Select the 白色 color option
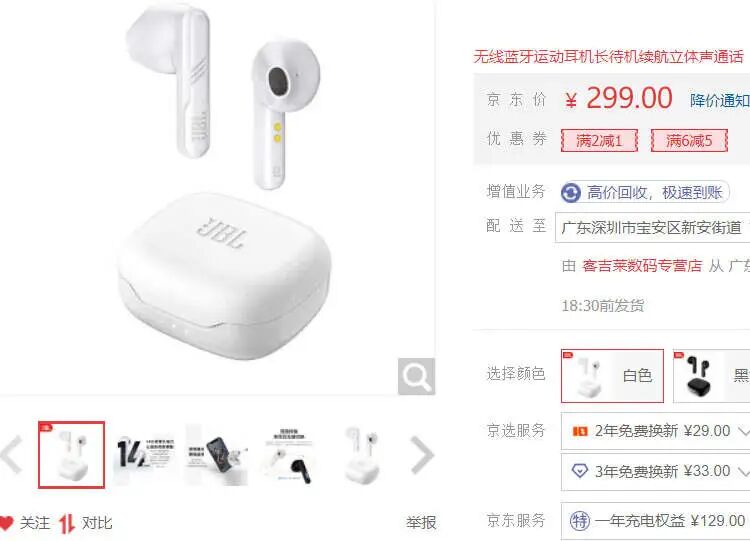The image size is (750, 541). click(612, 375)
